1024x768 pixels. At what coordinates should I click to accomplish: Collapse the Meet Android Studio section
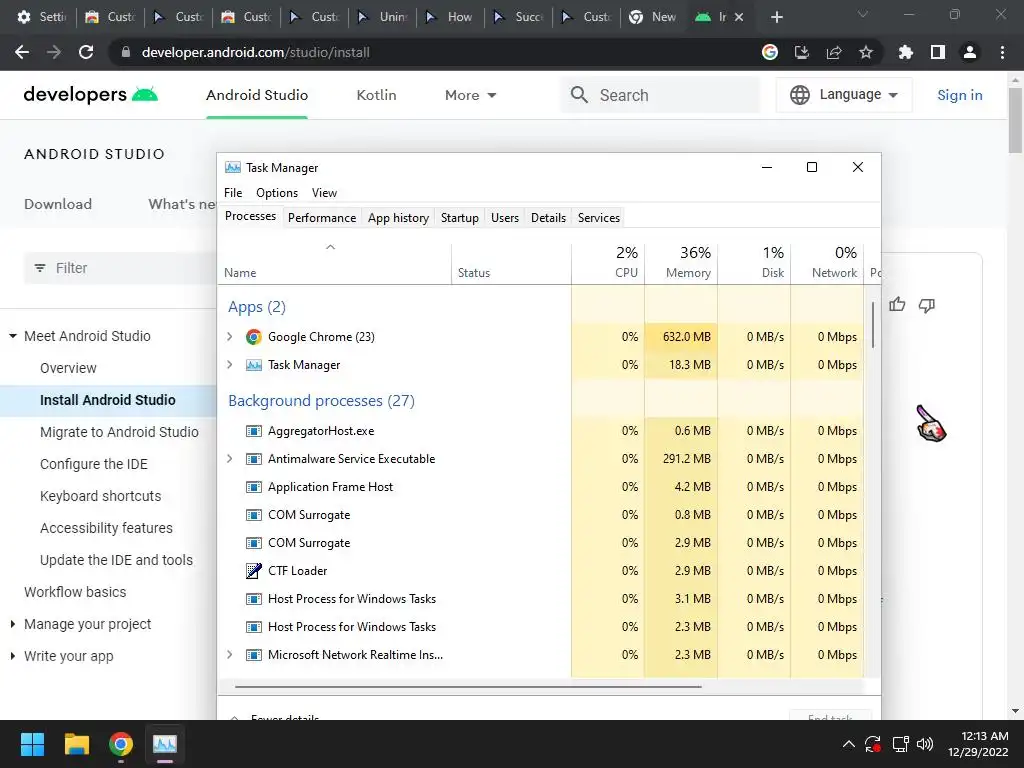pyautogui.click(x=12, y=336)
